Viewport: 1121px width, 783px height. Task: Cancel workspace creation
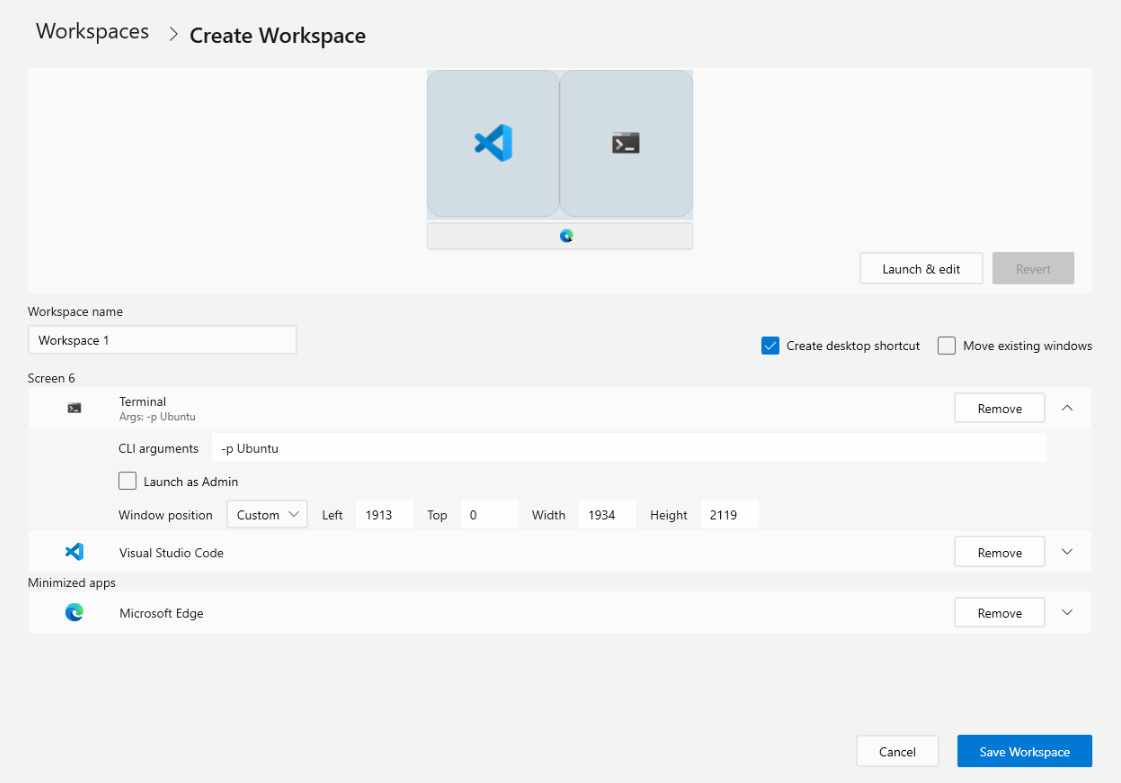click(897, 752)
